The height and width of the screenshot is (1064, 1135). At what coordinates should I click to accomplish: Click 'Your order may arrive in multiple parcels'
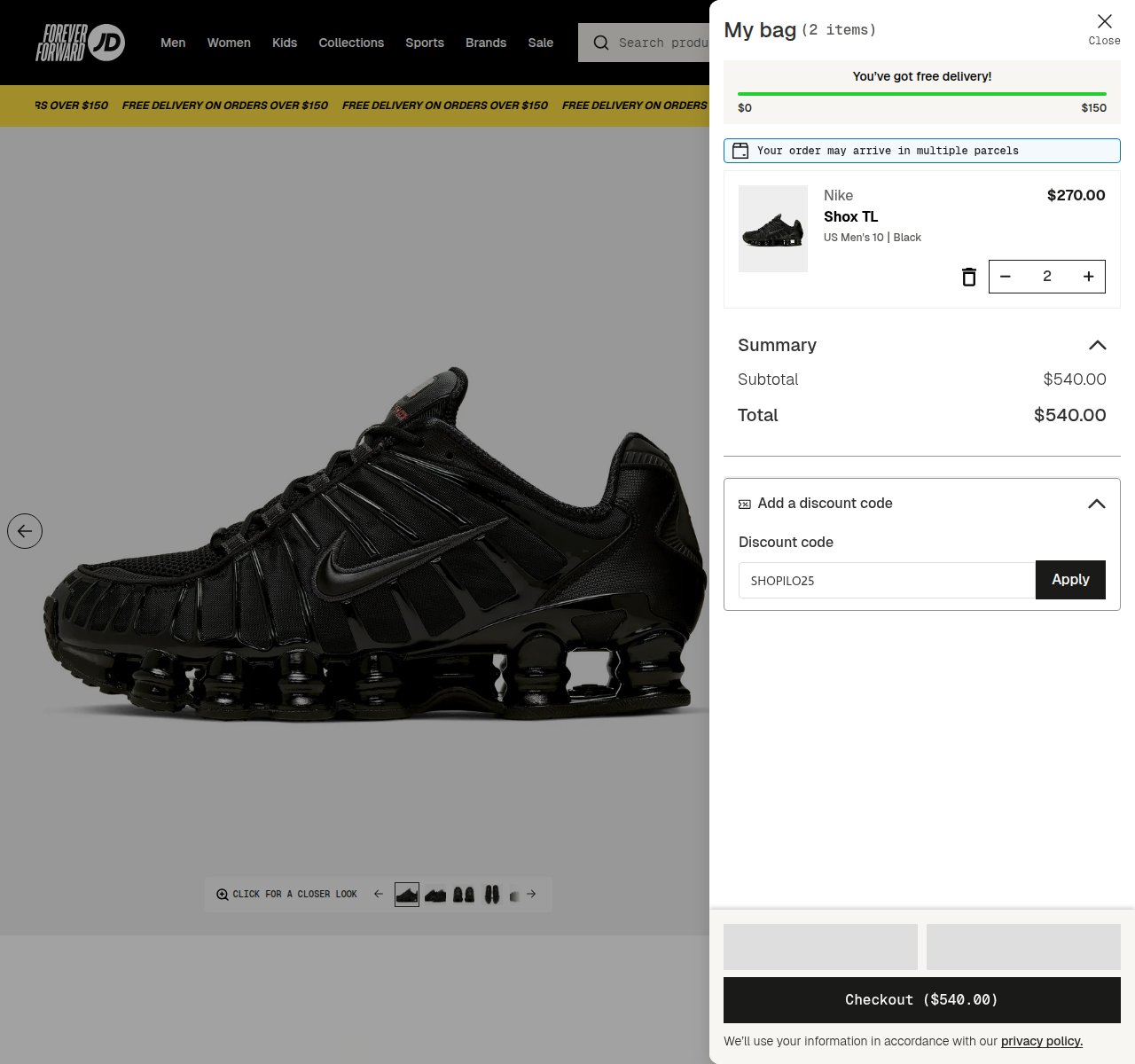(888, 151)
